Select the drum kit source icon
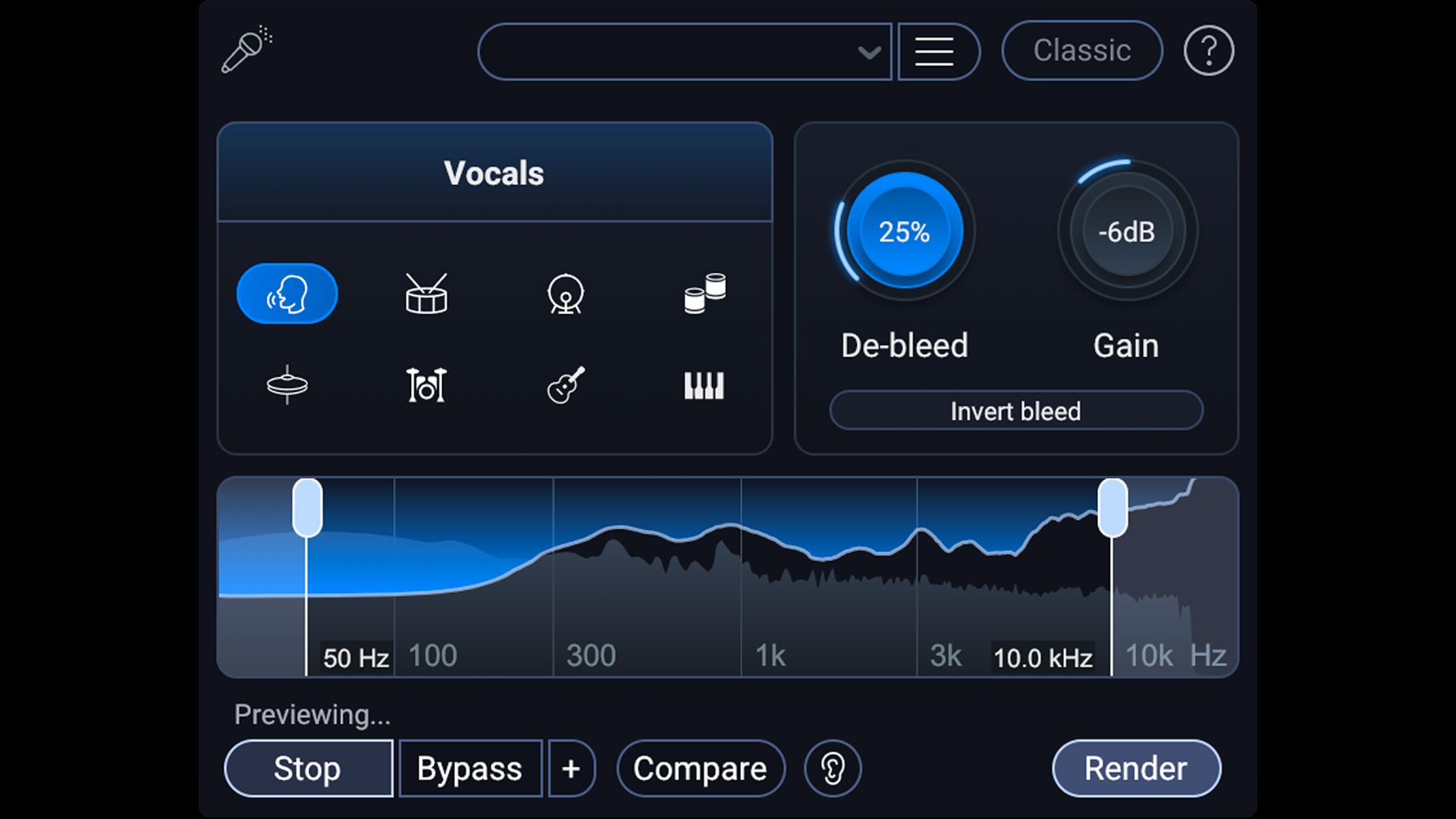This screenshot has width=1456, height=819. point(426,385)
